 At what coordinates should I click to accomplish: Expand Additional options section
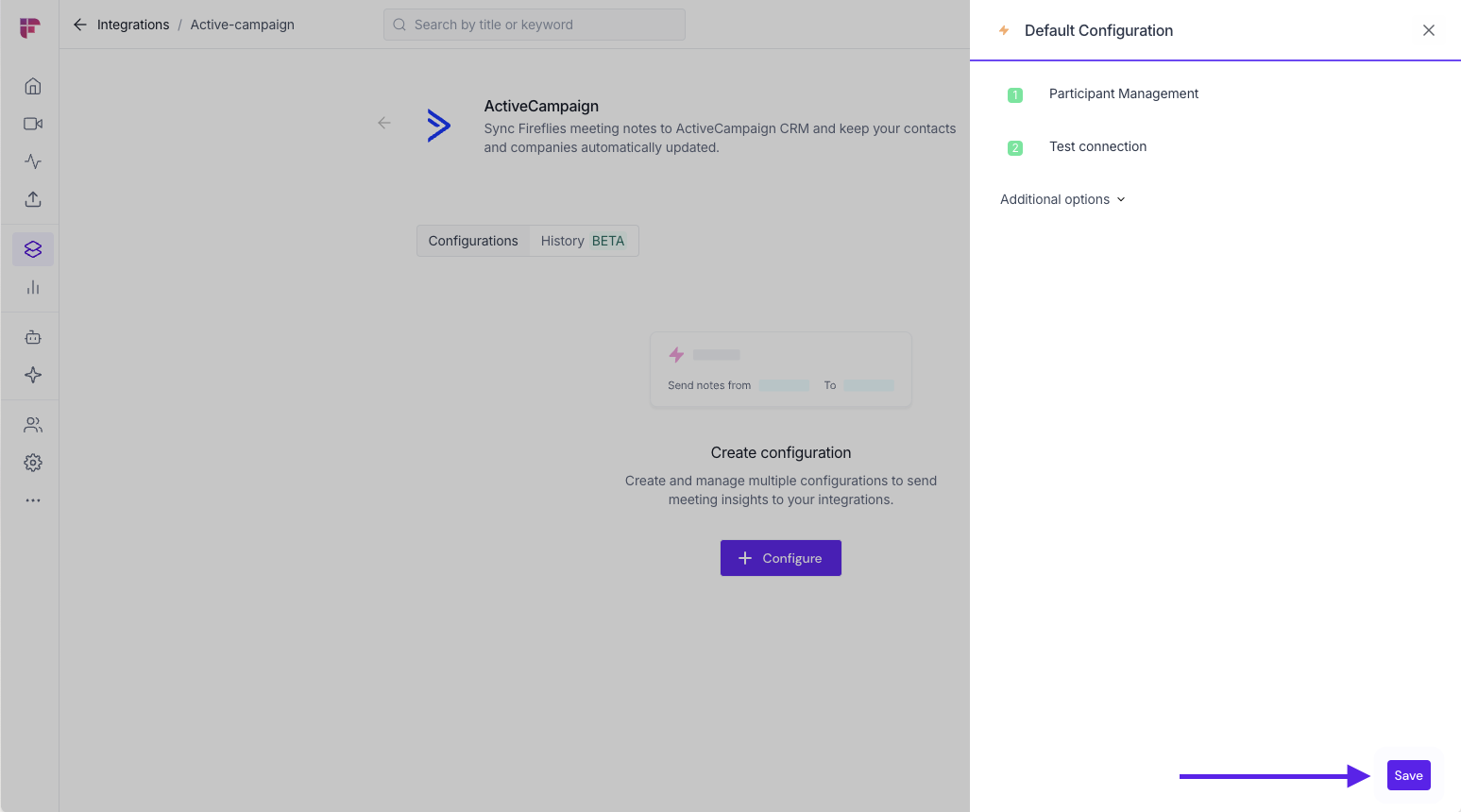pos(1062,199)
